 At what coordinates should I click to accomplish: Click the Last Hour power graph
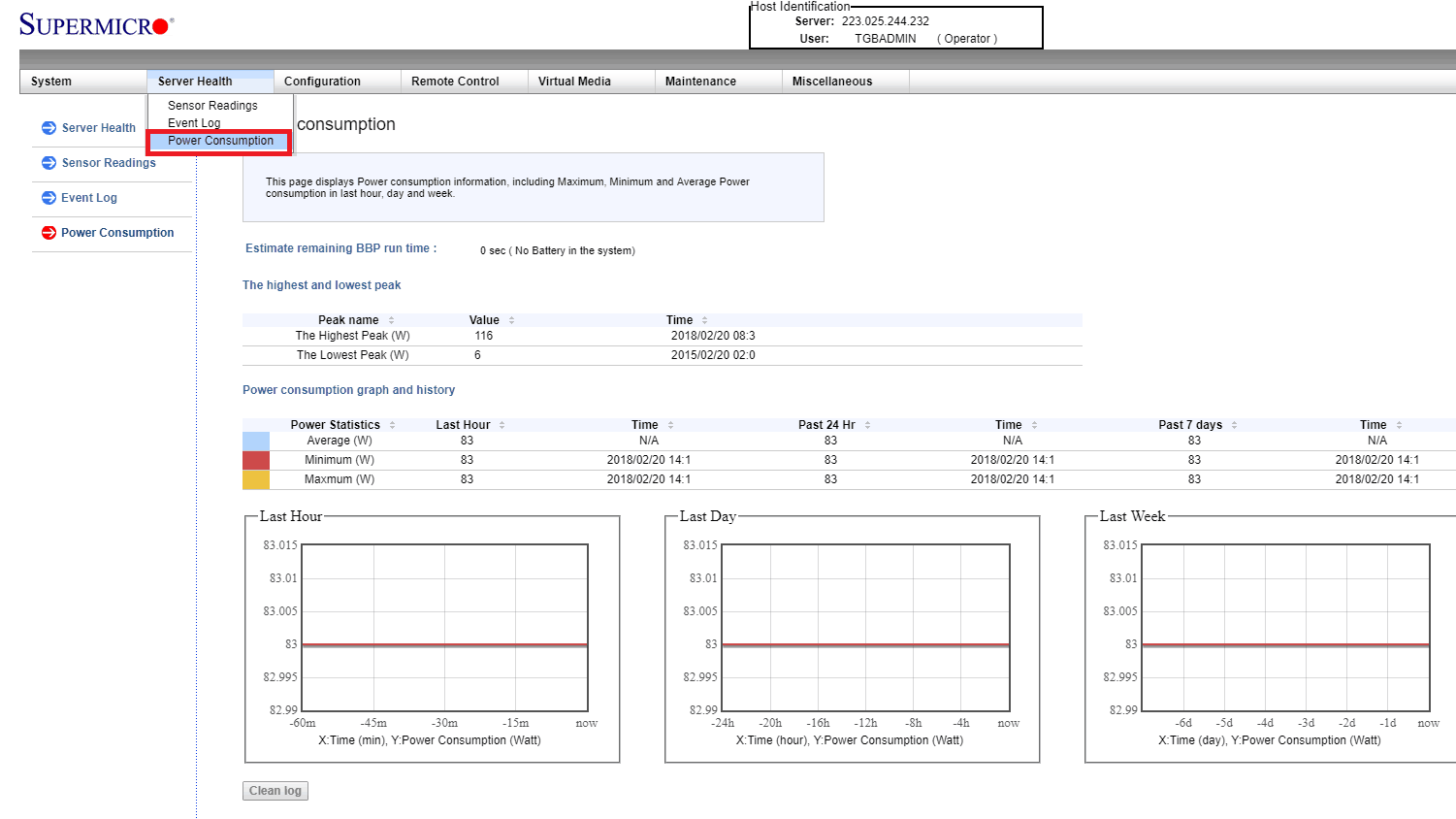coord(444,628)
